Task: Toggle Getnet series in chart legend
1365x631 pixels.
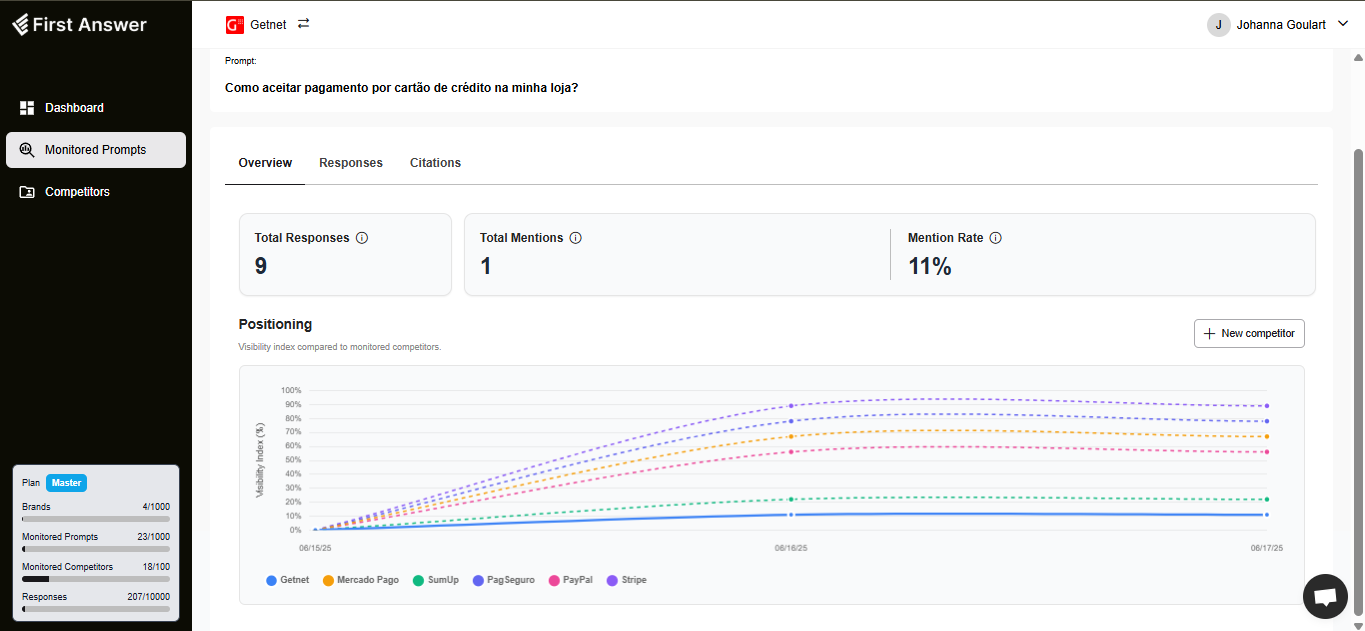Action: 288,580
